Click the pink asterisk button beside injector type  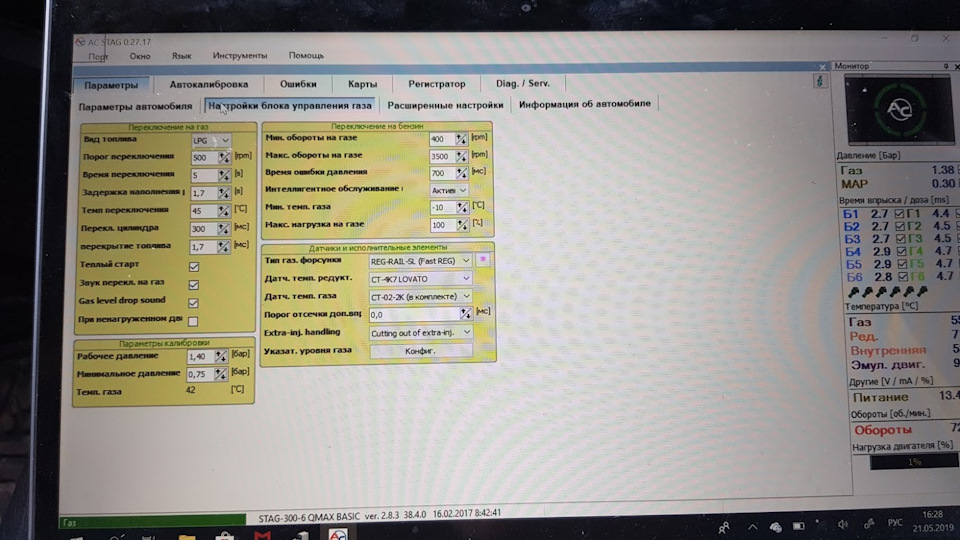coord(482,260)
